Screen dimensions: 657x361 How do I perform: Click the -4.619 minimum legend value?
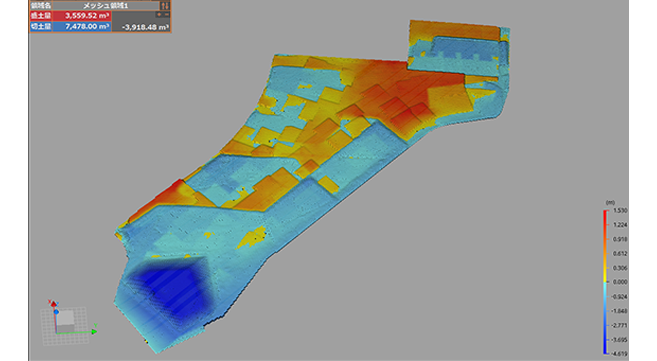click(620, 354)
